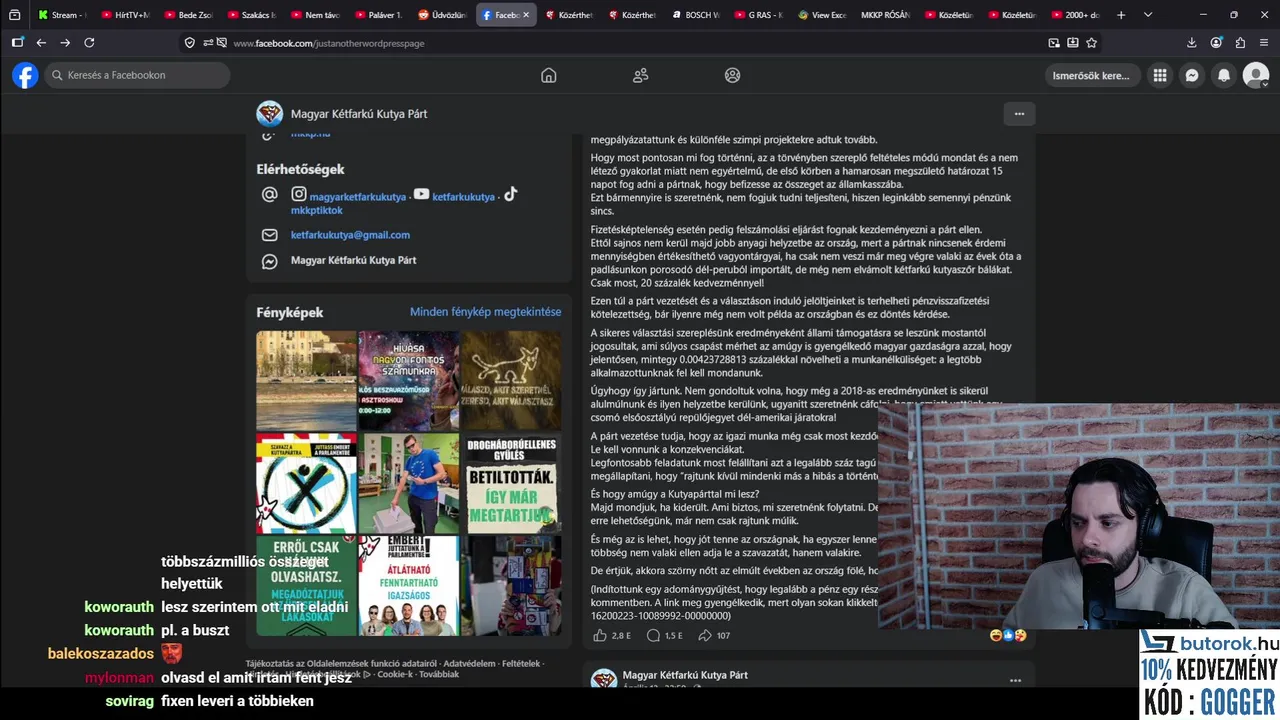Click the install/save page icon beside the star
Image resolution: width=1280 pixels, height=720 pixels.
point(1073,43)
